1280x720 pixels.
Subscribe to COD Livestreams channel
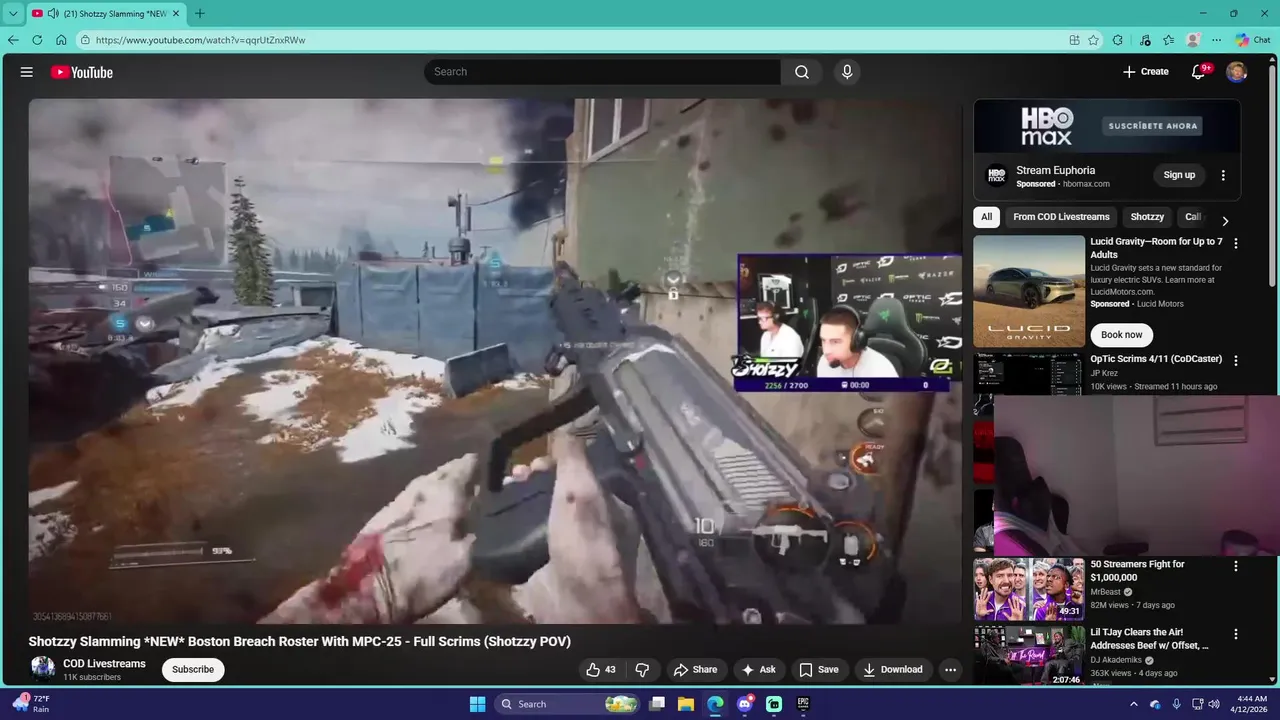click(193, 669)
